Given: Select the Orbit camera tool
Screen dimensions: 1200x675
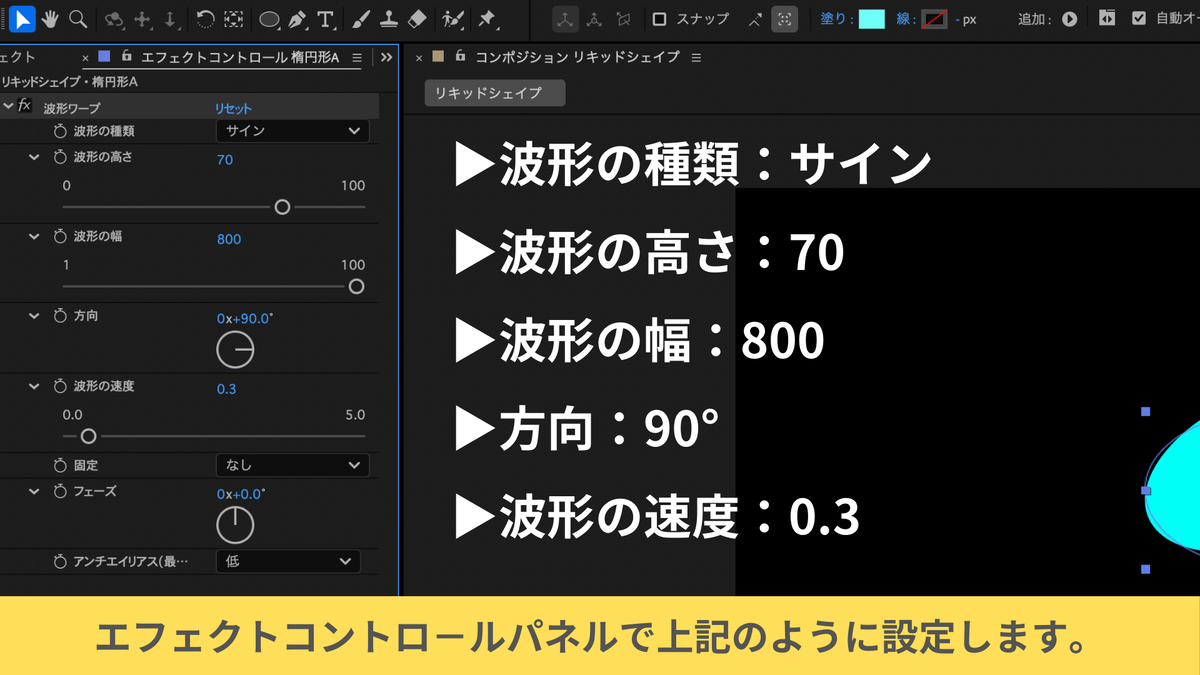Looking at the screenshot, I should 115,19.
